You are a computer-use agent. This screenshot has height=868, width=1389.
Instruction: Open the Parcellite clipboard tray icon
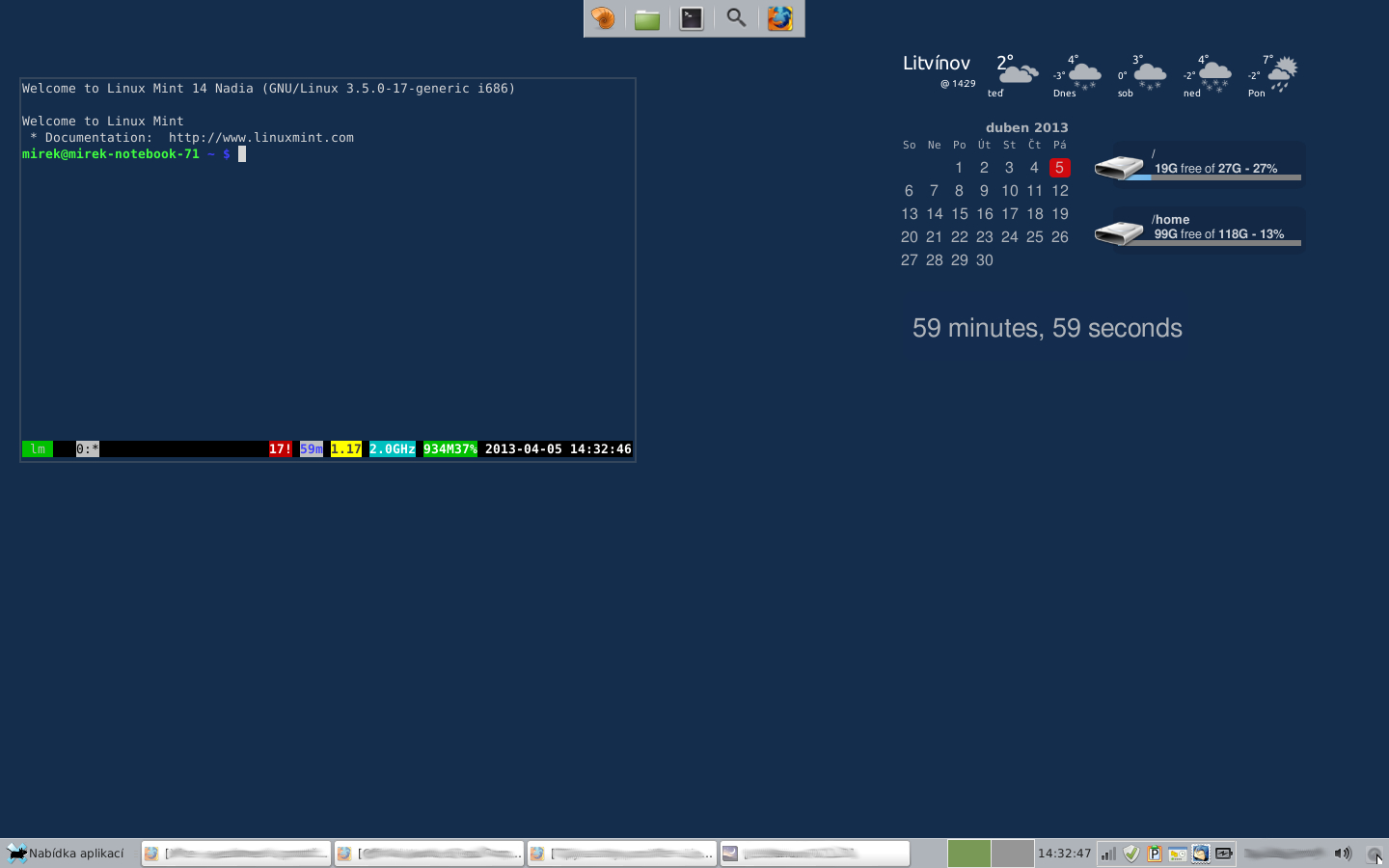[1155, 854]
